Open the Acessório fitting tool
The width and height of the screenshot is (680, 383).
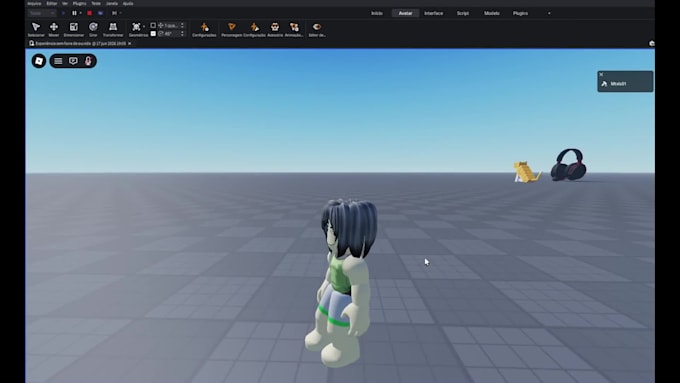coord(275,29)
